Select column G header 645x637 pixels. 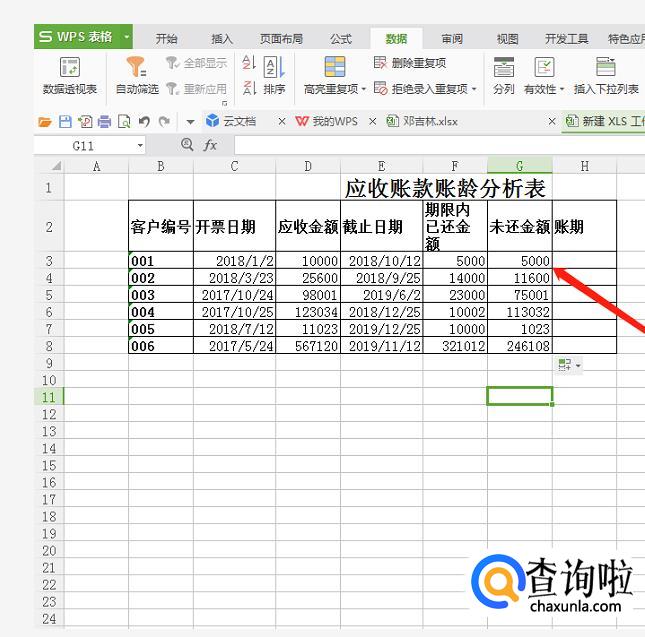click(520, 166)
